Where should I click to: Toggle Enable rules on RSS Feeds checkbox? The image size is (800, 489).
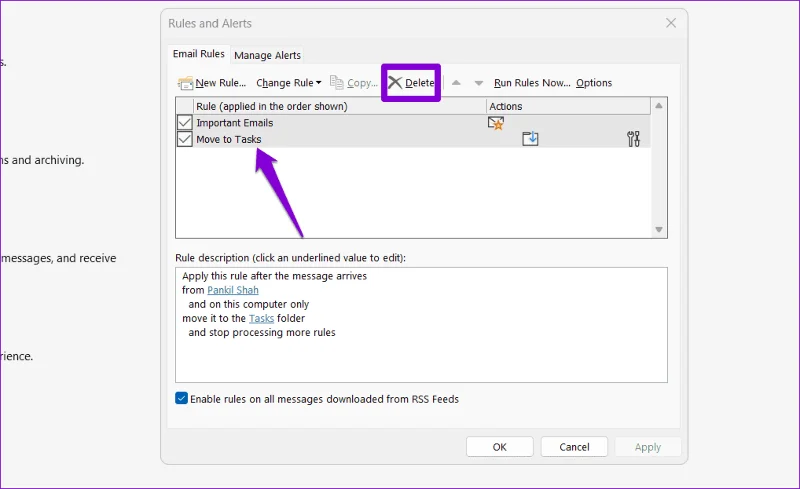pos(181,398)
